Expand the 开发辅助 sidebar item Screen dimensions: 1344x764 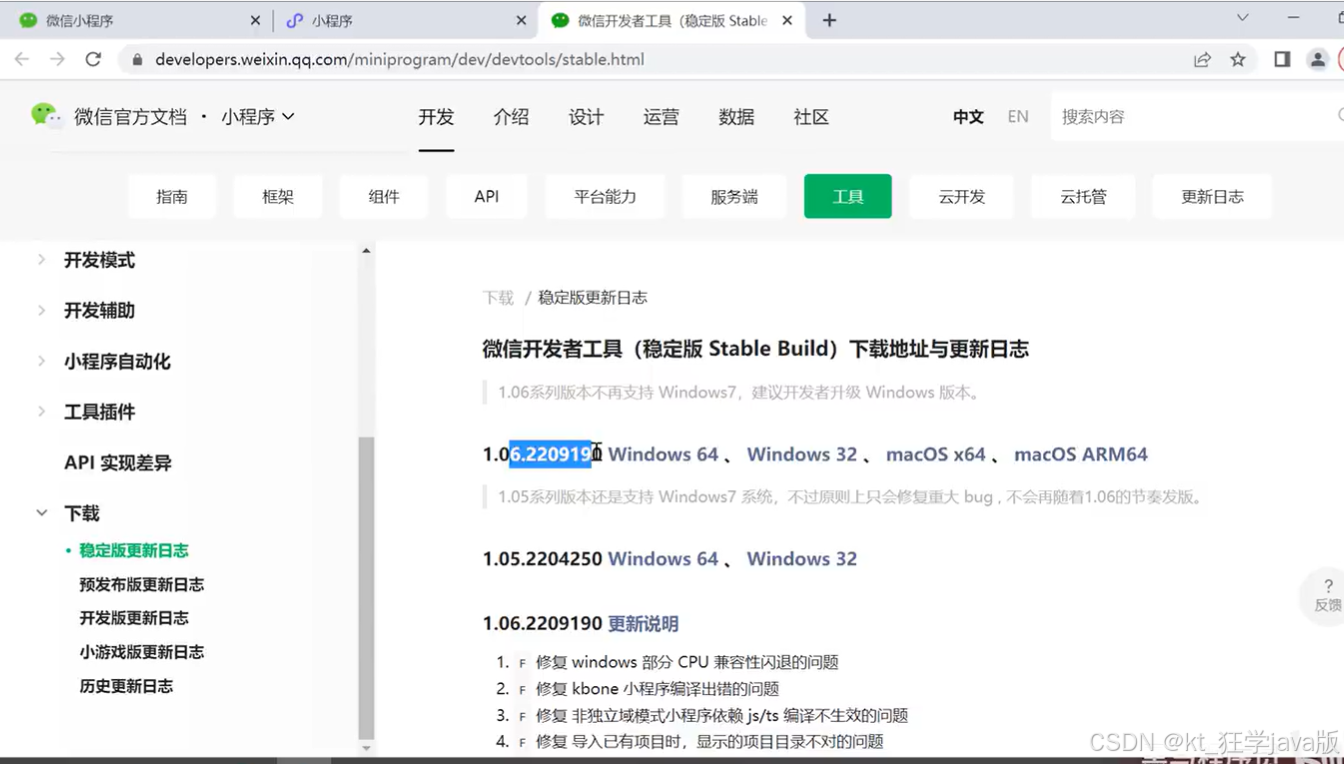click(x=99, y=311)
